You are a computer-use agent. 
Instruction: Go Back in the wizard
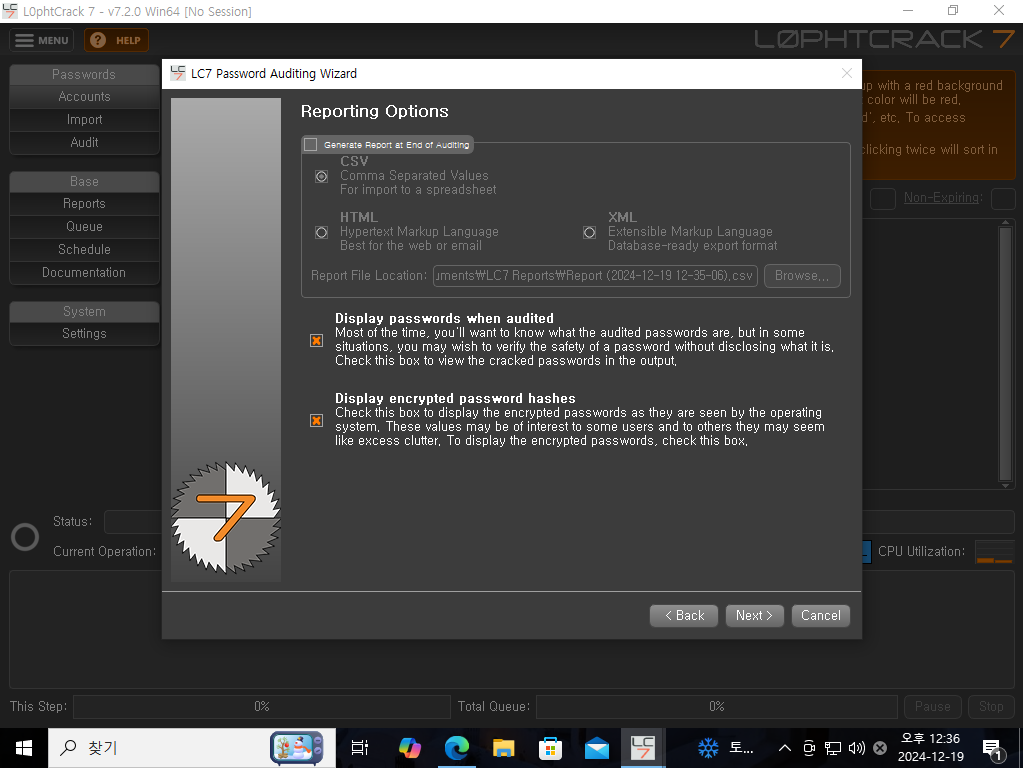(x=684, y=615)
